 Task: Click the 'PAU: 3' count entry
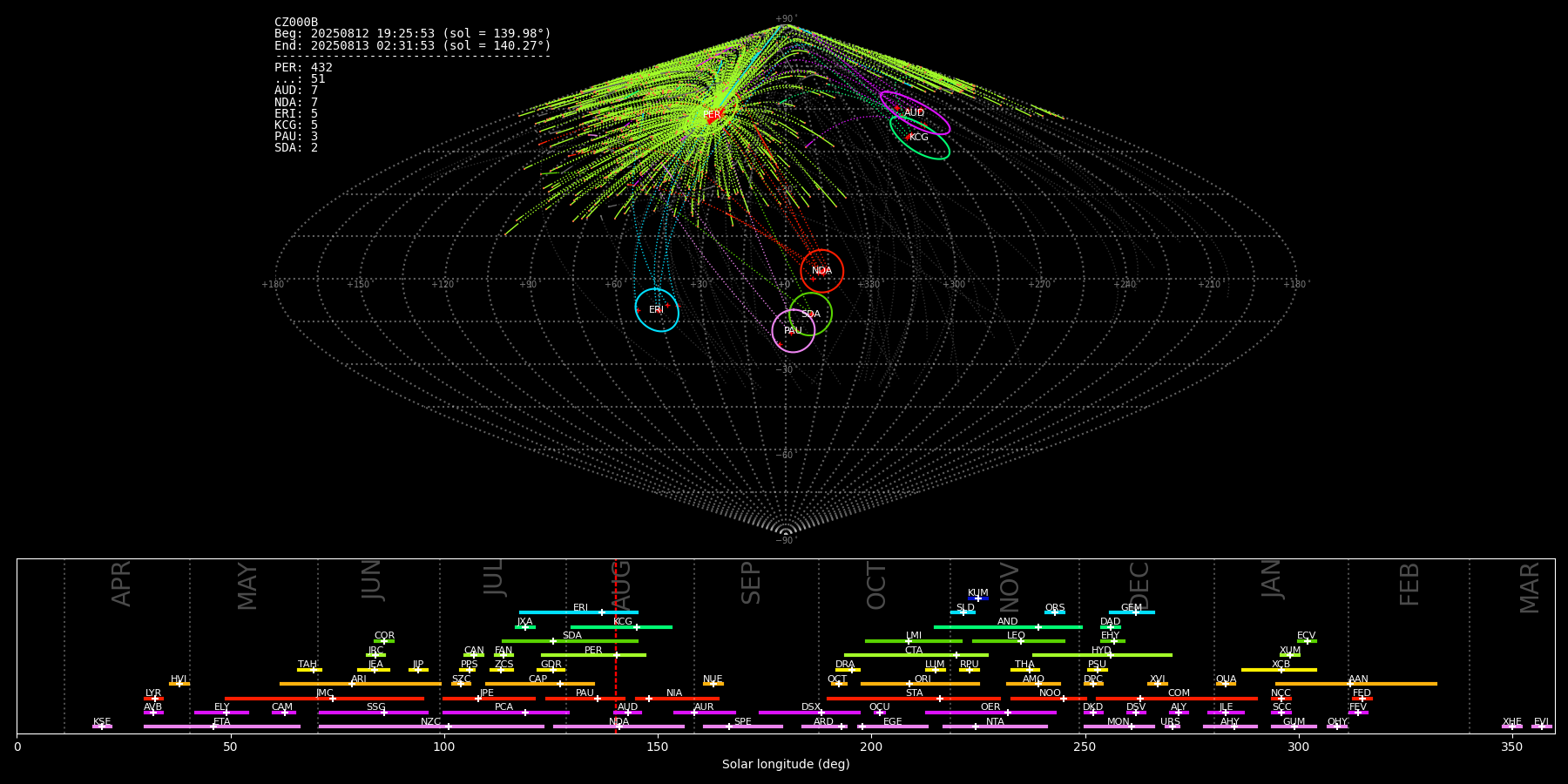coord(296,136)
